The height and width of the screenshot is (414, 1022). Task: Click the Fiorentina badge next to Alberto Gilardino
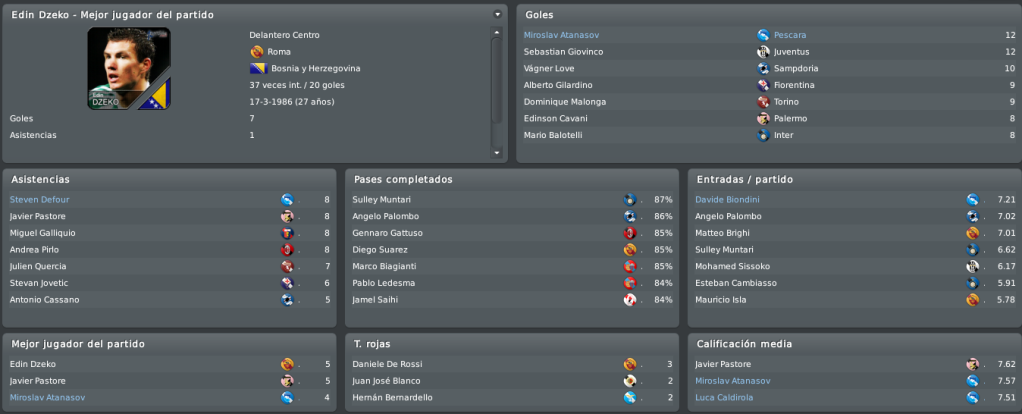763,85
